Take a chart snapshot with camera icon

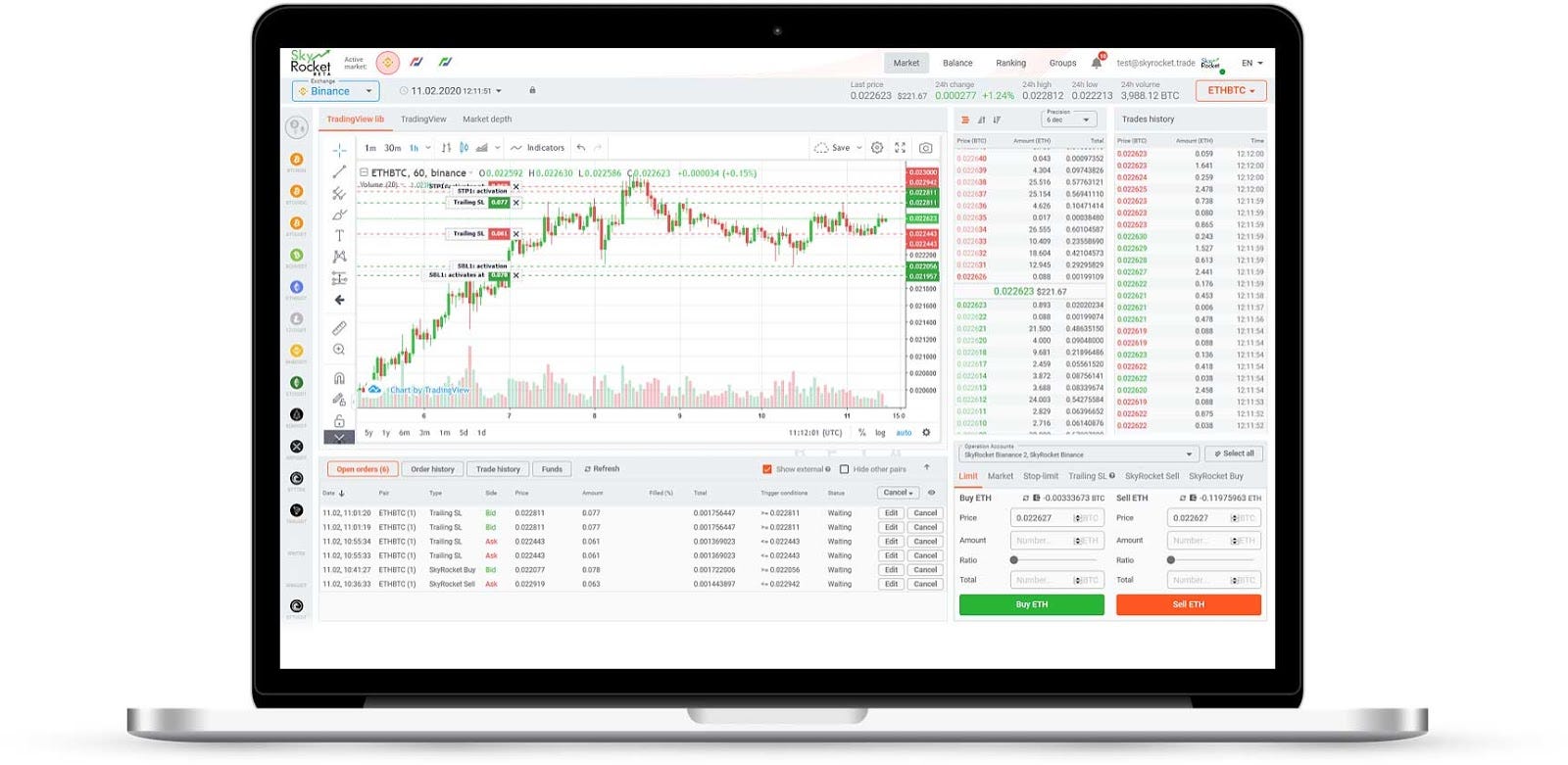(x=925, y=148)
